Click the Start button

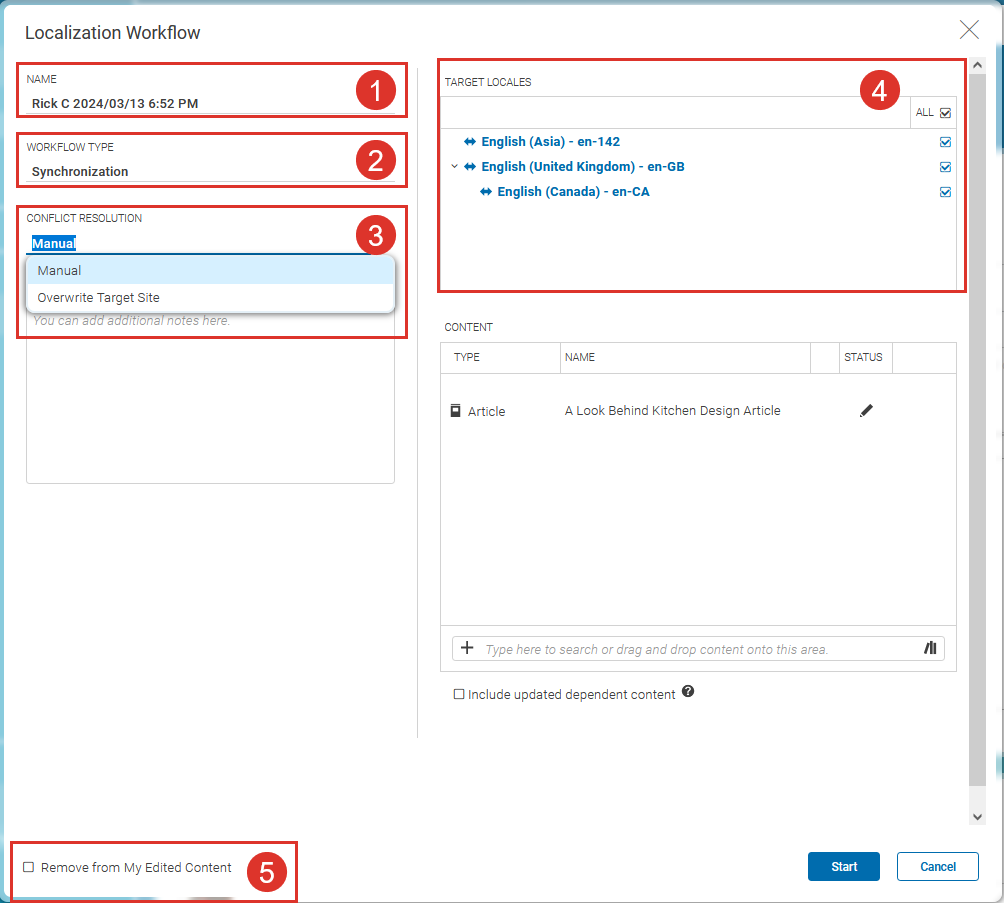(x=843, y=866)
